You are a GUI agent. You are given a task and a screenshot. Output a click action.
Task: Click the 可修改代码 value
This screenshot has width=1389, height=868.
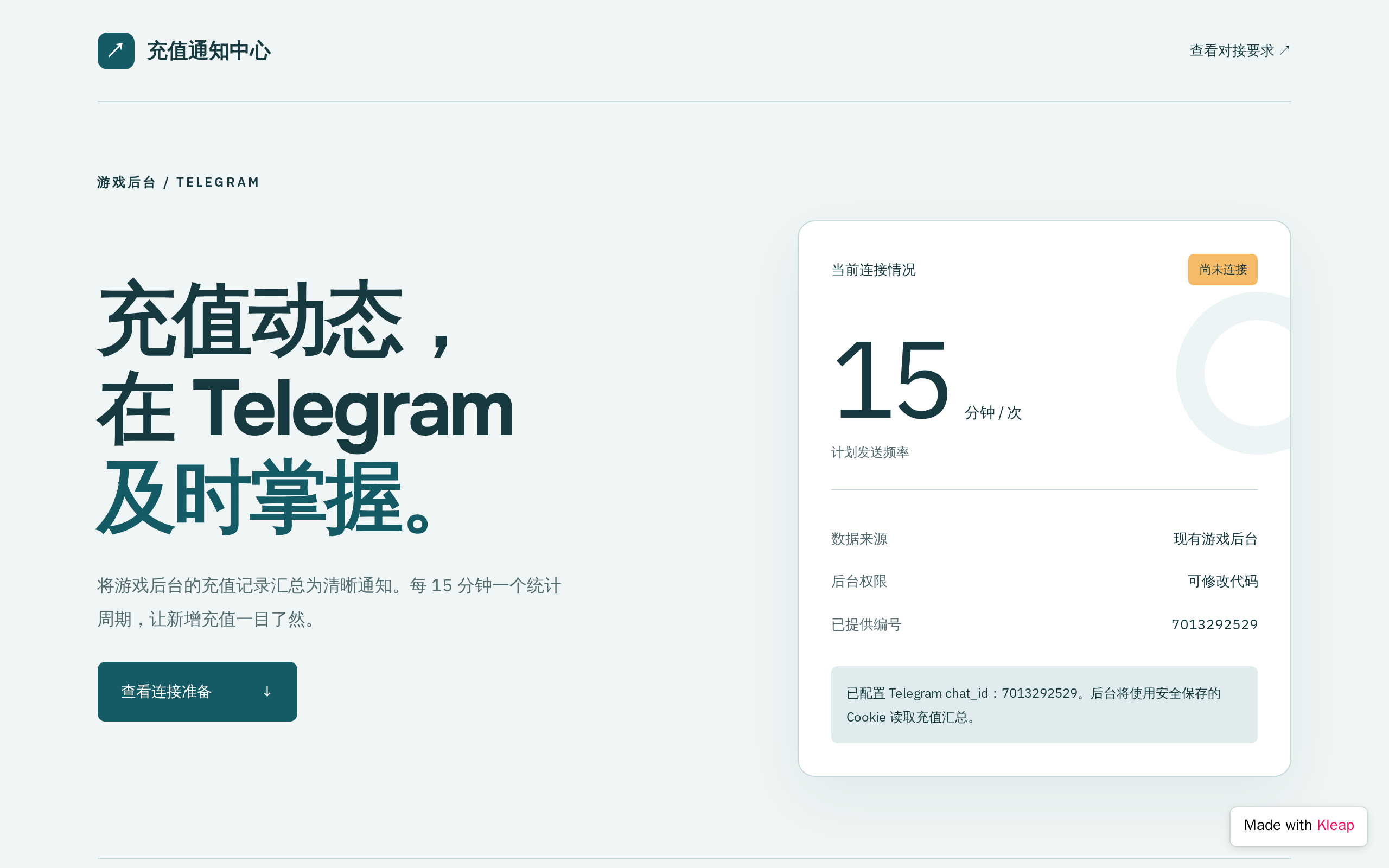tap(1222, 581)
